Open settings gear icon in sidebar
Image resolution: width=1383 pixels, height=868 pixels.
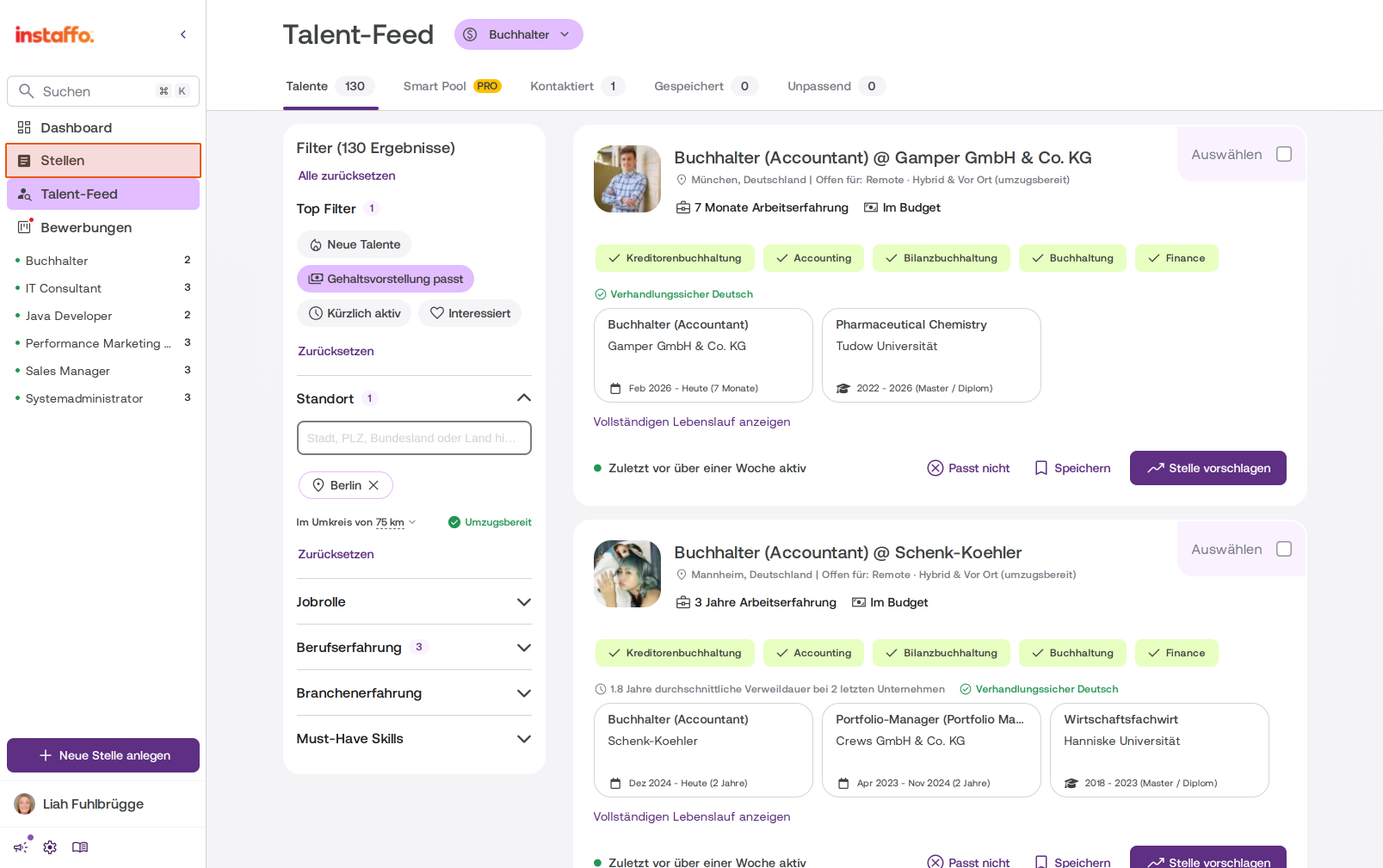click(x=50, y=847)
